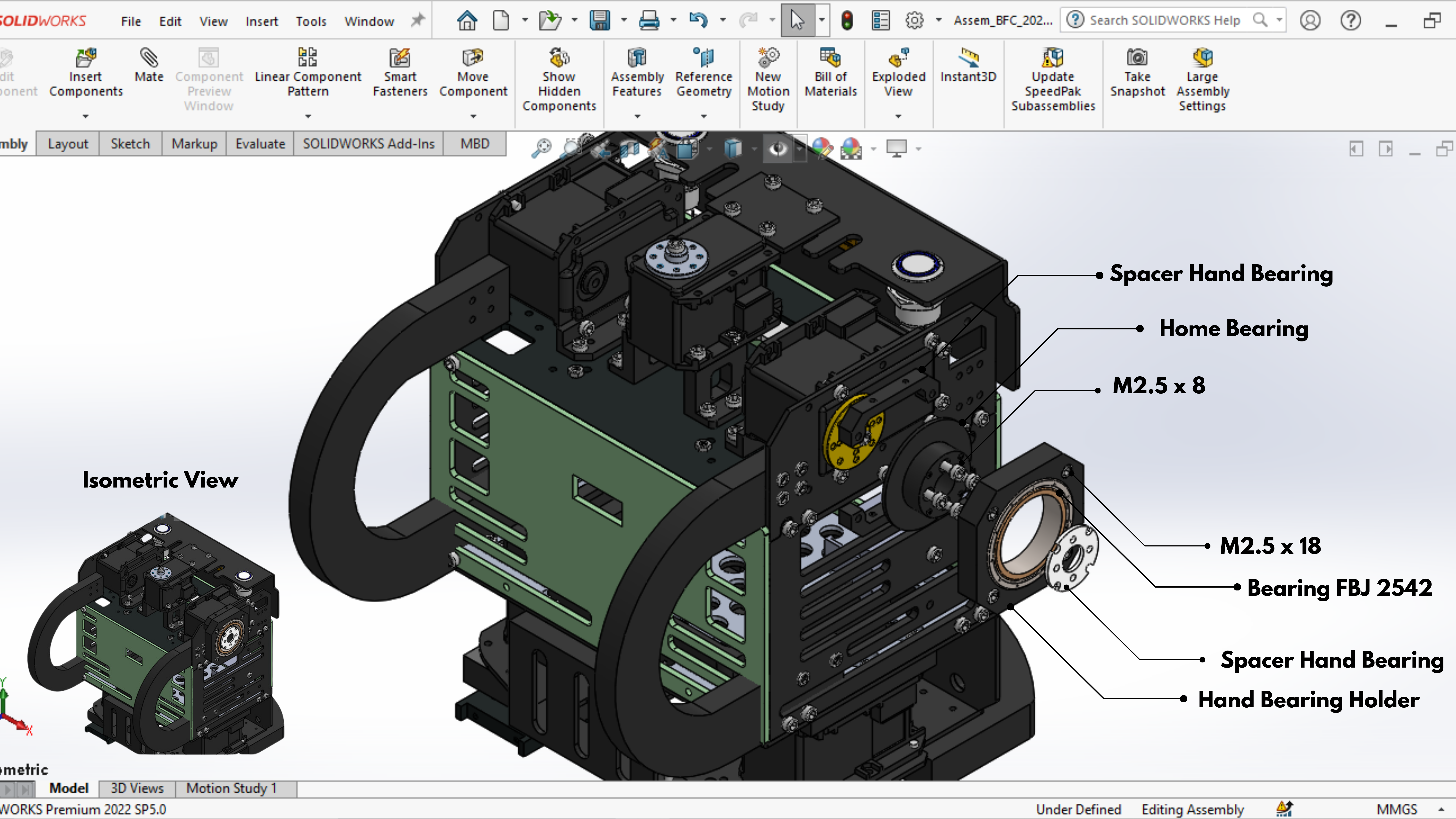Image resolution: width=1456 pixels, height=819 pixels.
Task: Open View Settings monitor icon
Action: (x=896, y=149)
